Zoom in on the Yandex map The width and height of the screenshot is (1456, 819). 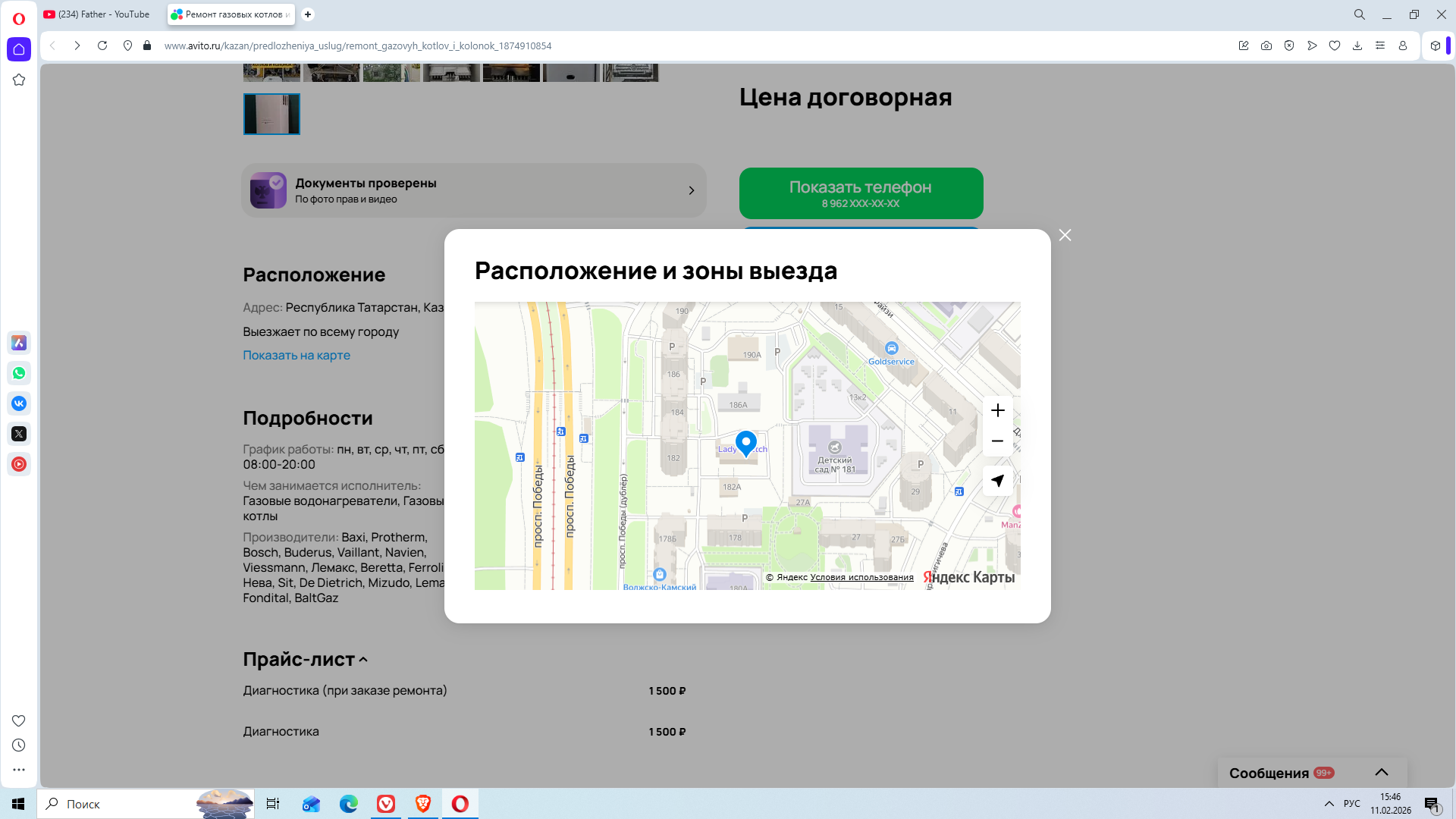pyautogui.click(x=997, y=410)
